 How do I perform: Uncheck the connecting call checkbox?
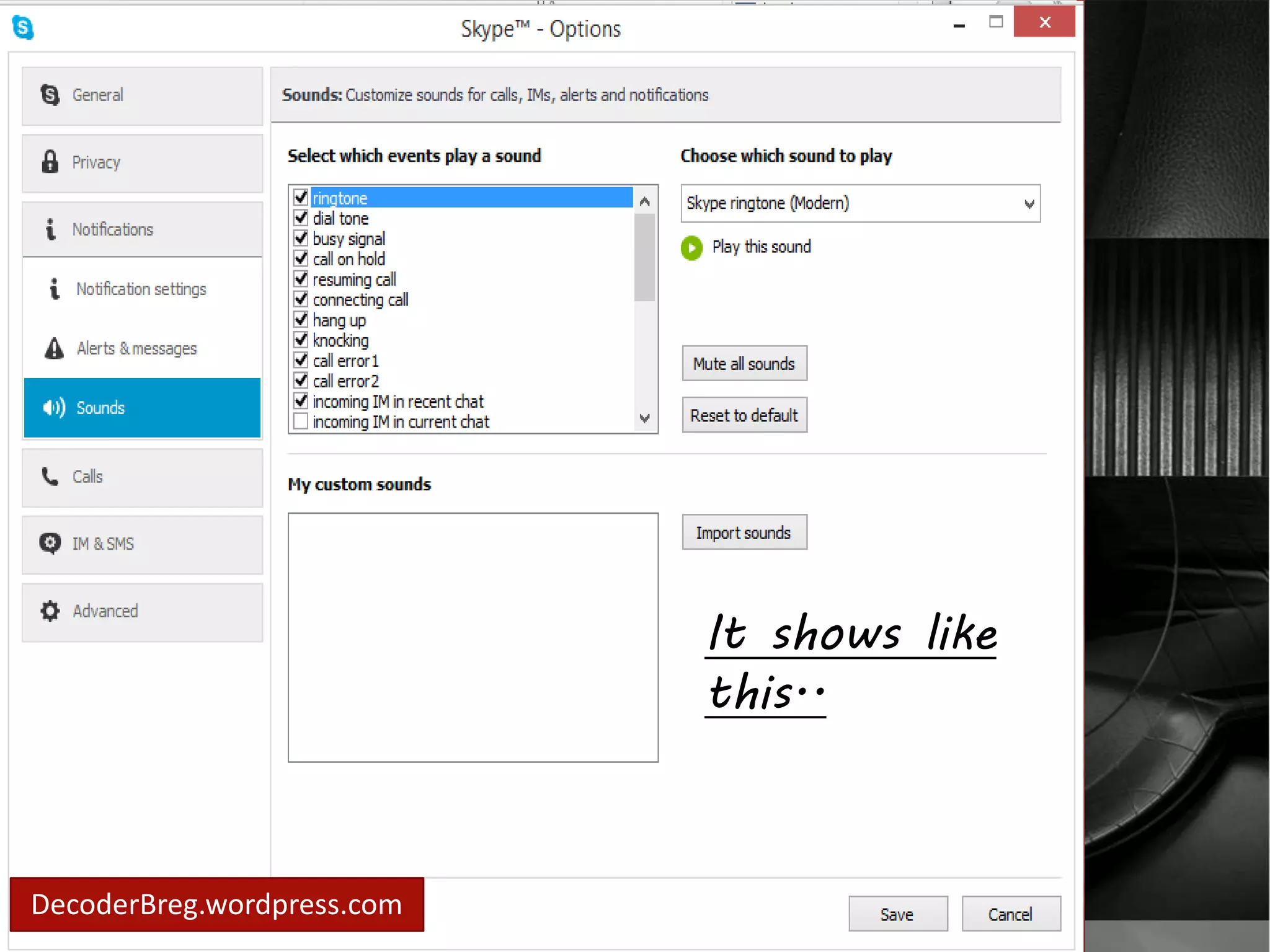[301, 299]
